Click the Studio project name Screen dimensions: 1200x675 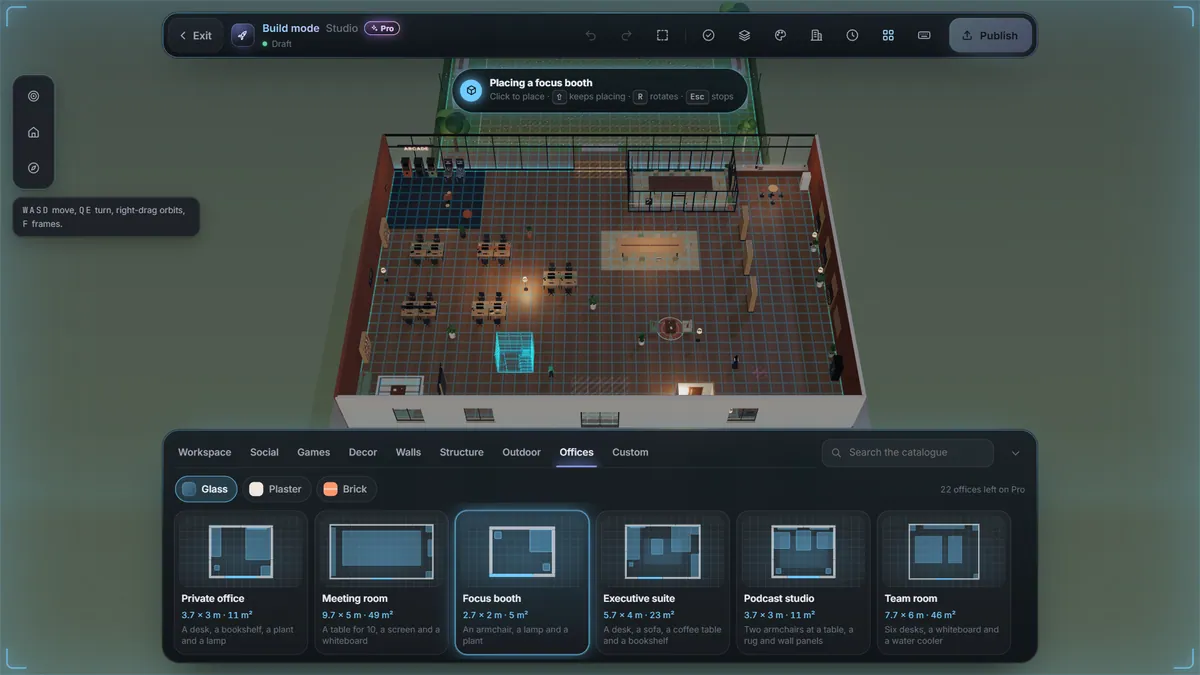[342, 28]
